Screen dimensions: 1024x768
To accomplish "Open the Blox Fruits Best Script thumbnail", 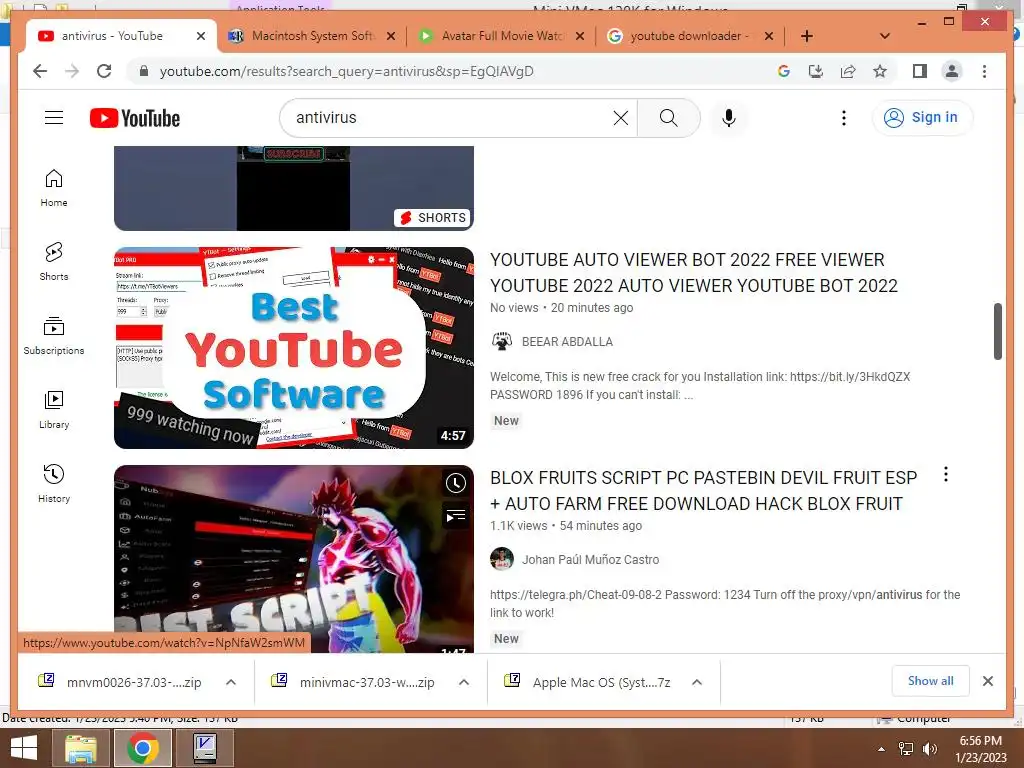I will coord(294,559).
